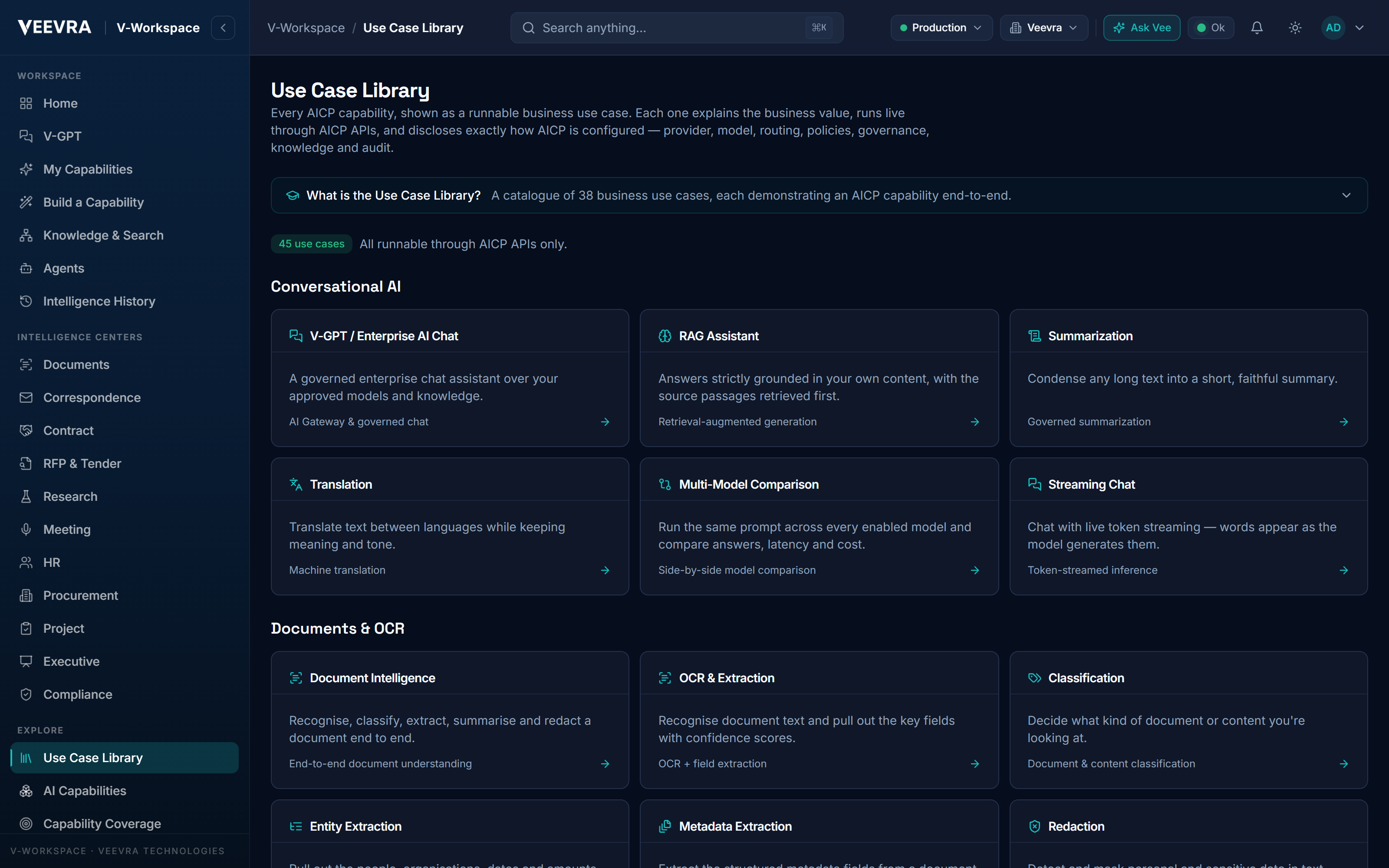Screen dimensions: 1389x868
Task: Click the '45 use cases' badge
Action: click(311, 244)
